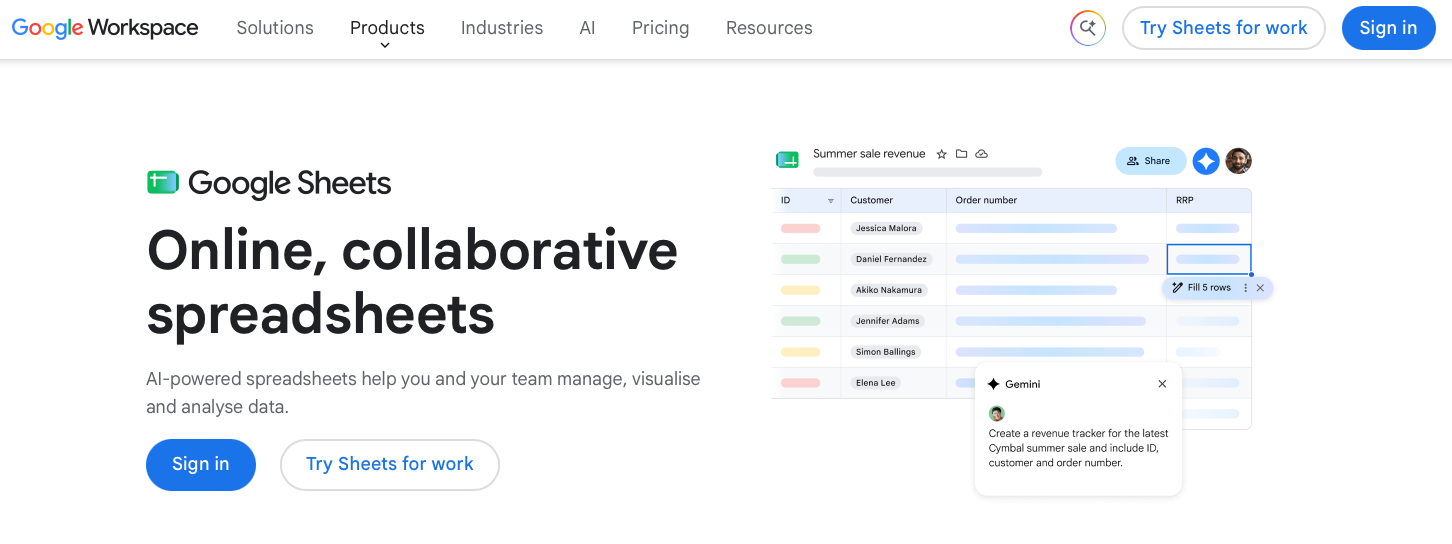The height and width of the screenshot is (544, 1452).
Task: Click the Sign in button in header
Action: (x=1388, y=28)
